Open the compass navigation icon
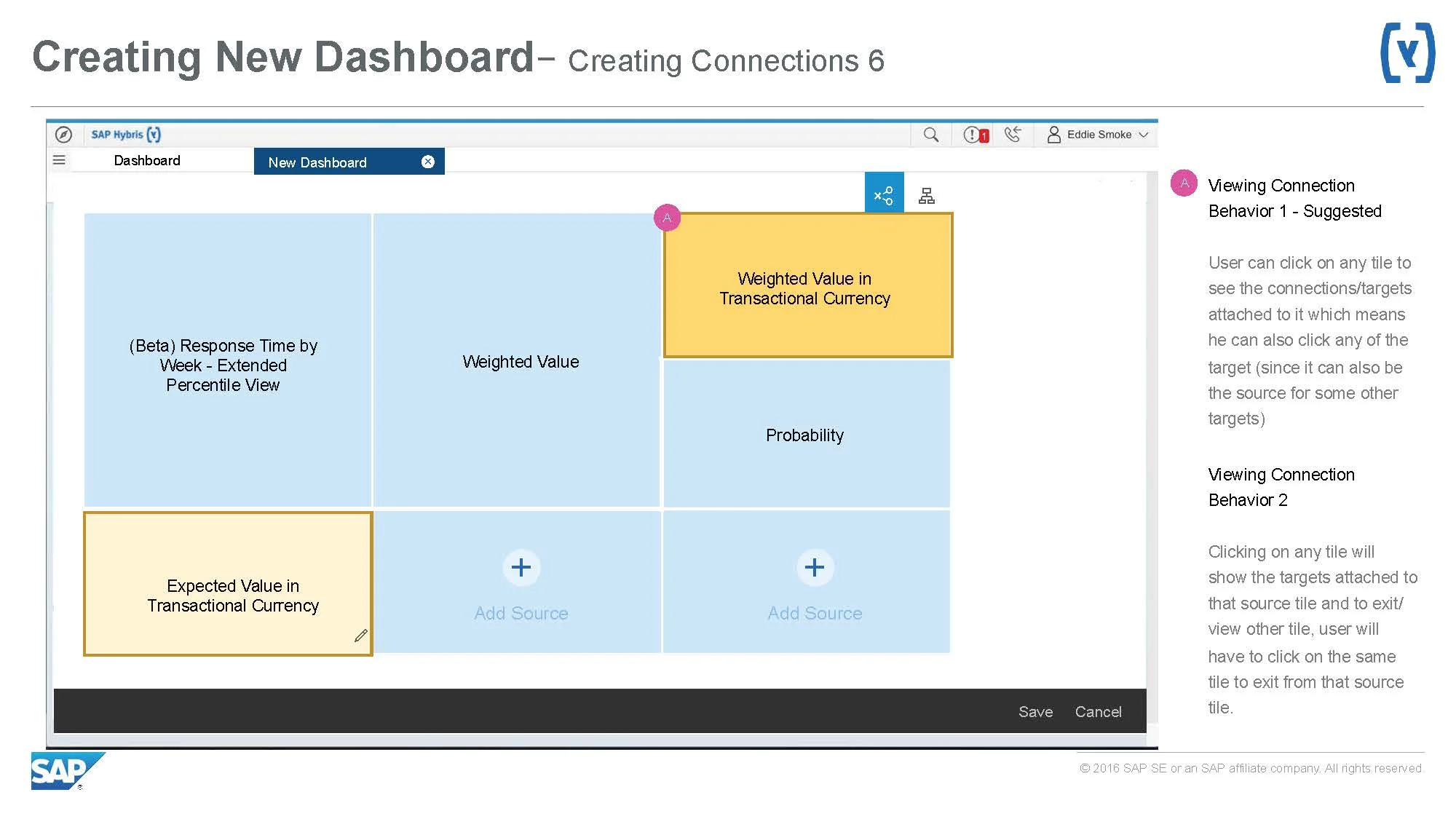This screenshot has height=819, width=1456. (x=63, y=135)
